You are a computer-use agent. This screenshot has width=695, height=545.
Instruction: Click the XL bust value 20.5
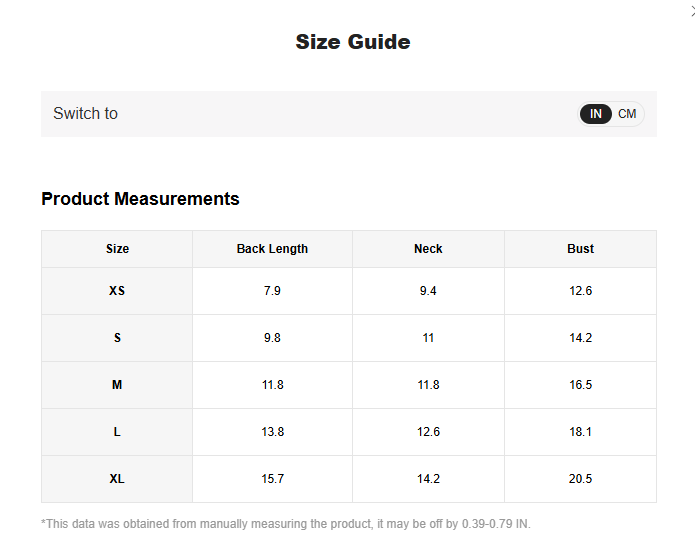[580, 479]
